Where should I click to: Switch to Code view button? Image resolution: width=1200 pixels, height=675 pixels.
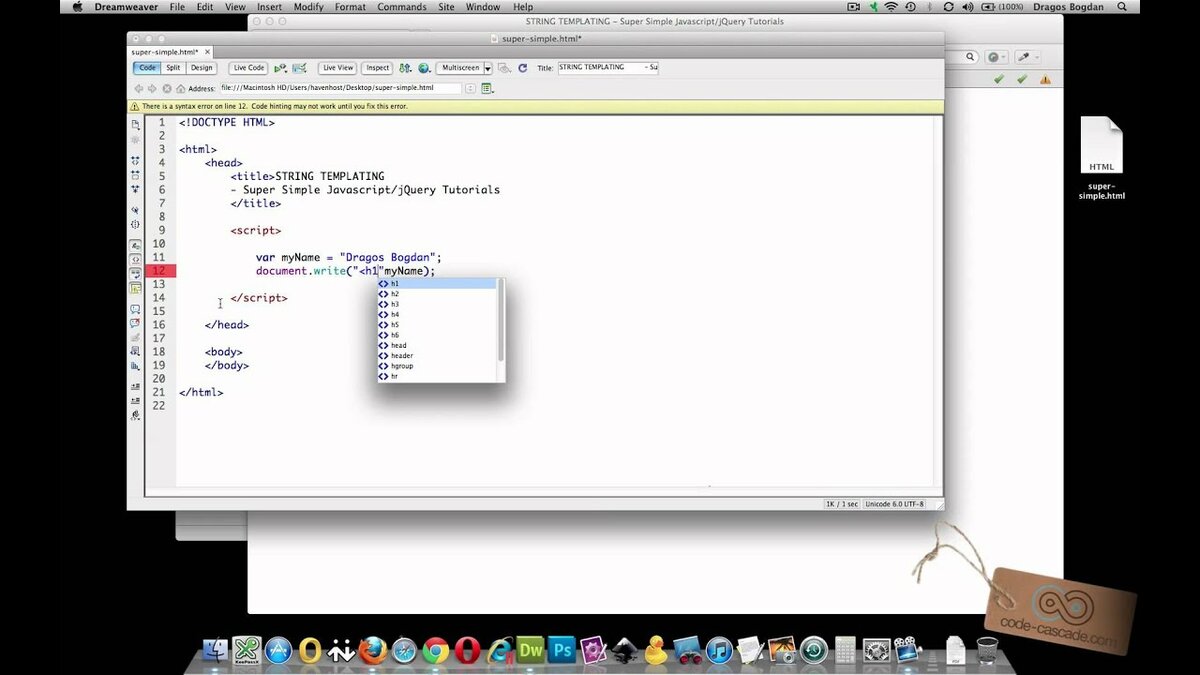tap(147, 68)
